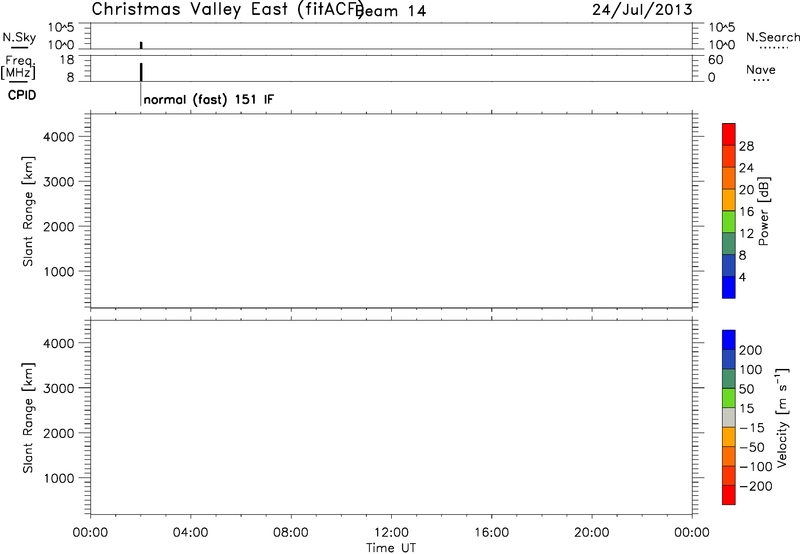This screenshot has height=554, width=800.
Task: Click the 'Velocity [m s-1]' colorbar title
Action: point(782,418)
